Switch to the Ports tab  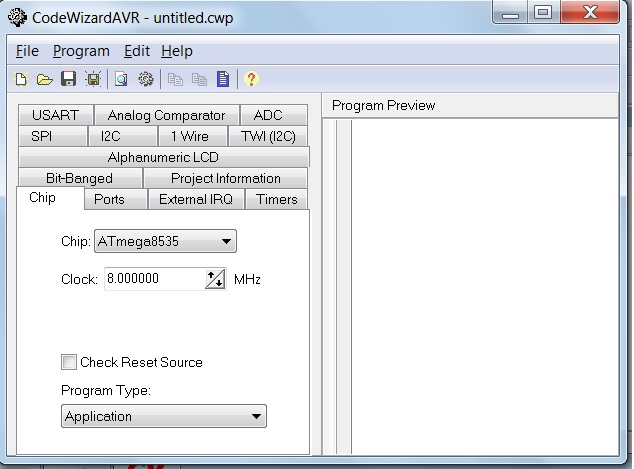[x=116, y=199]
